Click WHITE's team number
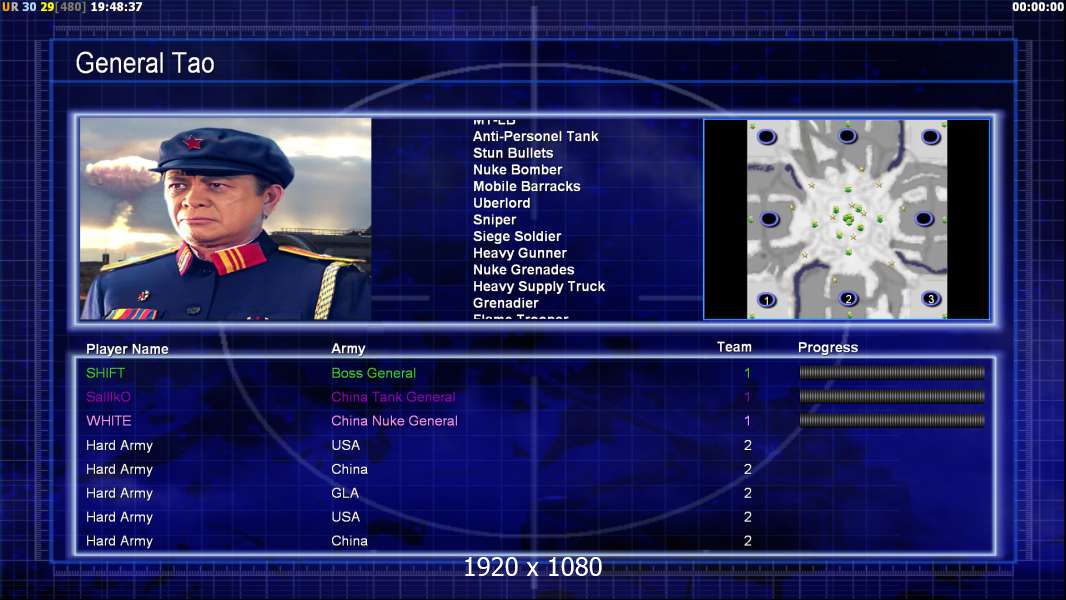 (747, 421)
